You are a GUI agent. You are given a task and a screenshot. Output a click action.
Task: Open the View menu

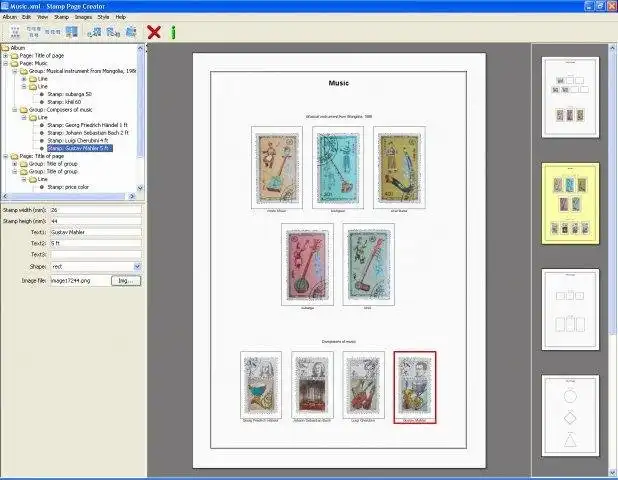click(x=42, y=17)
